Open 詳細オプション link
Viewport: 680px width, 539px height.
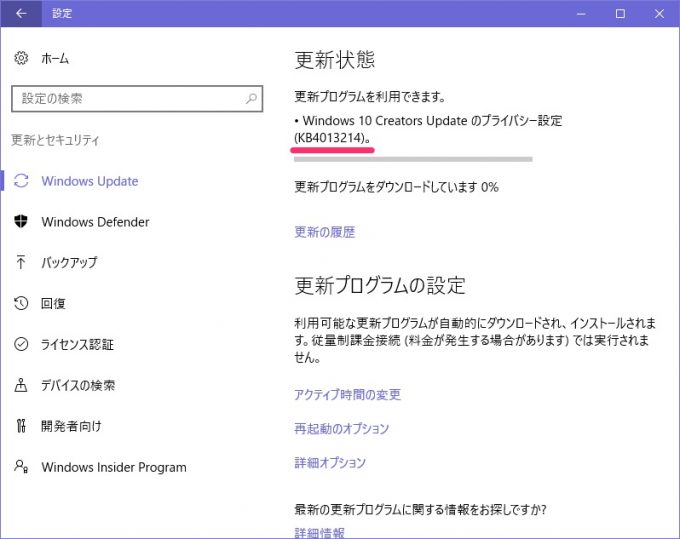pos(330,462)
